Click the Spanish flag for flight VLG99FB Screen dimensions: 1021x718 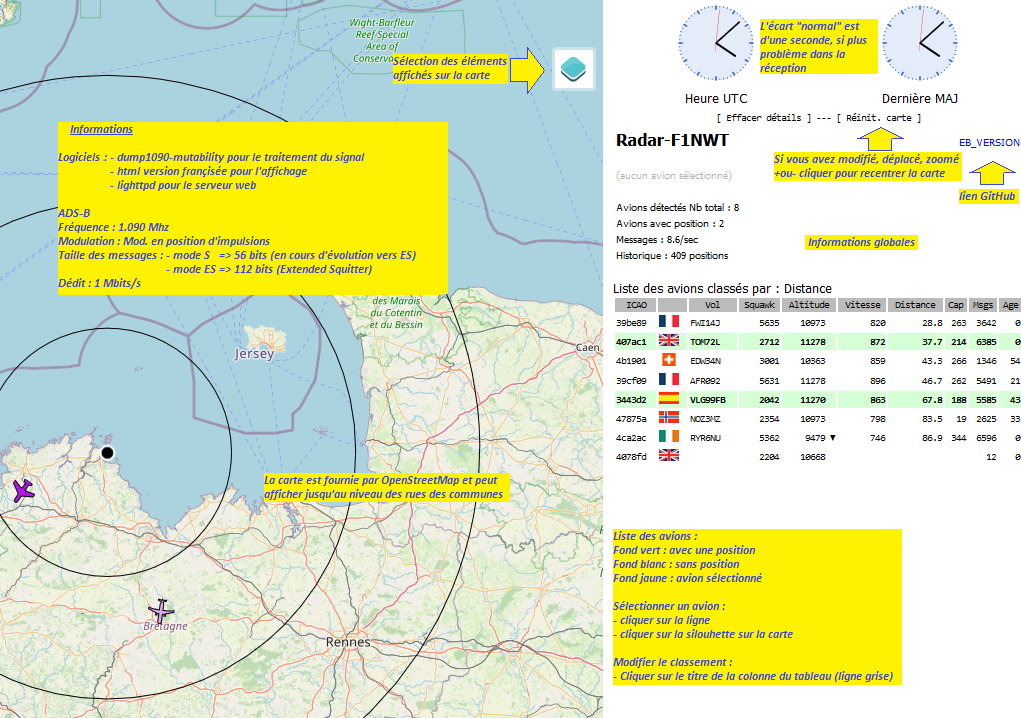[668, 399]
